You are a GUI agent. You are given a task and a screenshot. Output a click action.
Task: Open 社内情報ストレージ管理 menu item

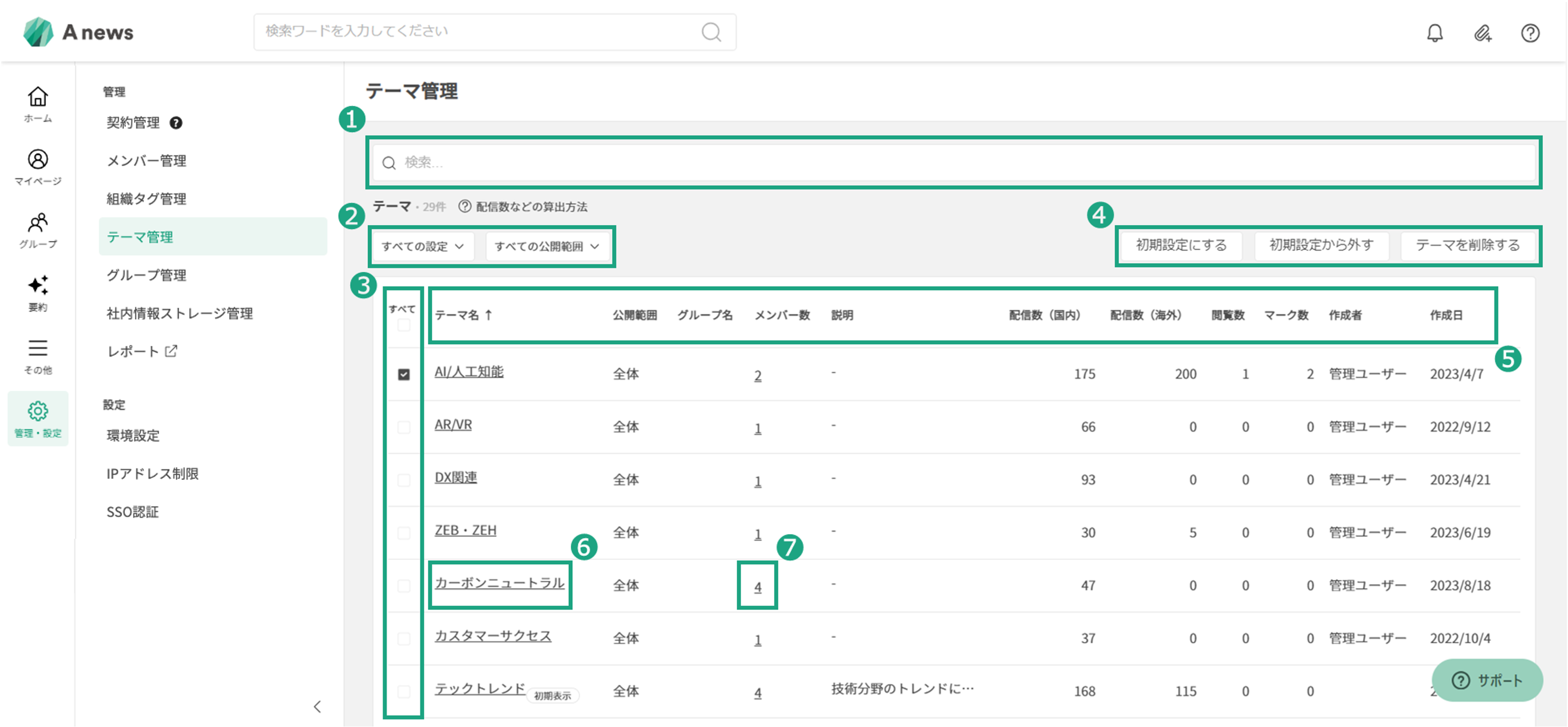[180, 314]
